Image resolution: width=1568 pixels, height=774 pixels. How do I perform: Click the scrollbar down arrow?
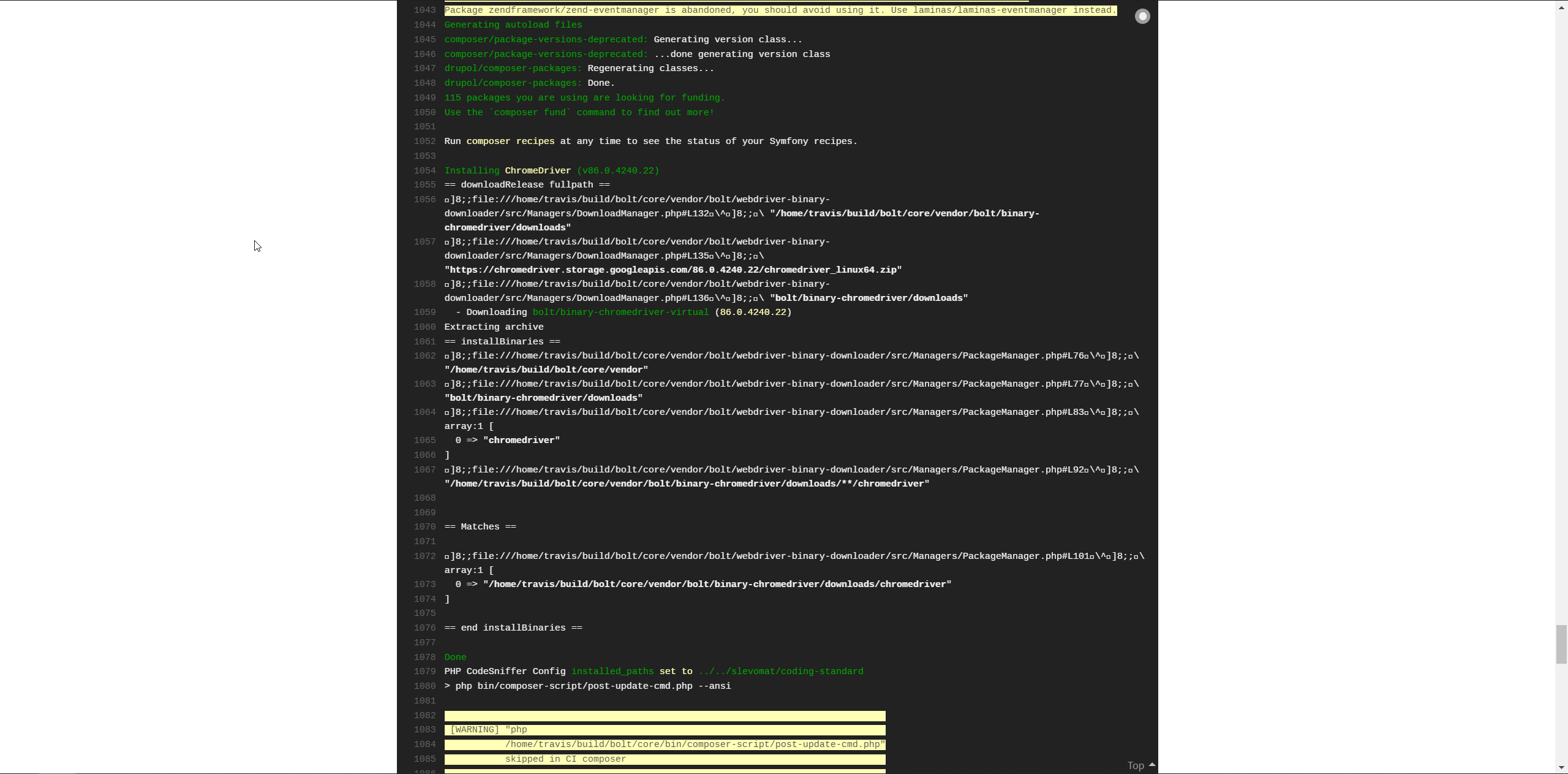tap(1561, 767)
